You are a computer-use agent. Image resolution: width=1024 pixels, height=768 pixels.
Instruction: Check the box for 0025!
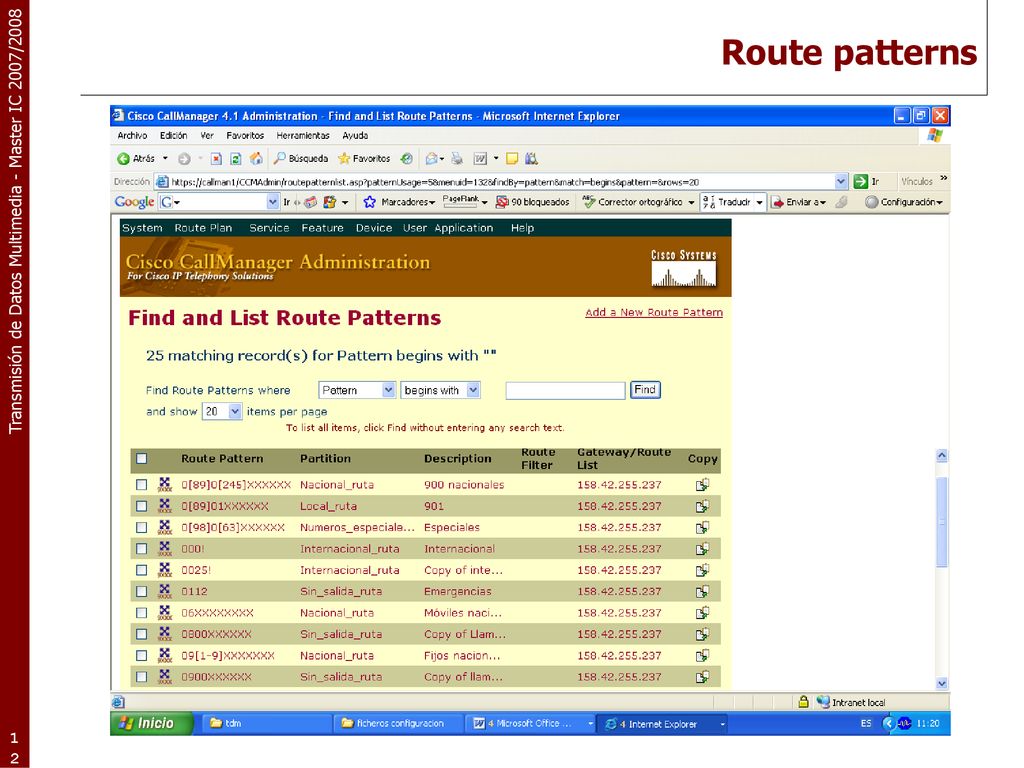click(x=141, y=570)
